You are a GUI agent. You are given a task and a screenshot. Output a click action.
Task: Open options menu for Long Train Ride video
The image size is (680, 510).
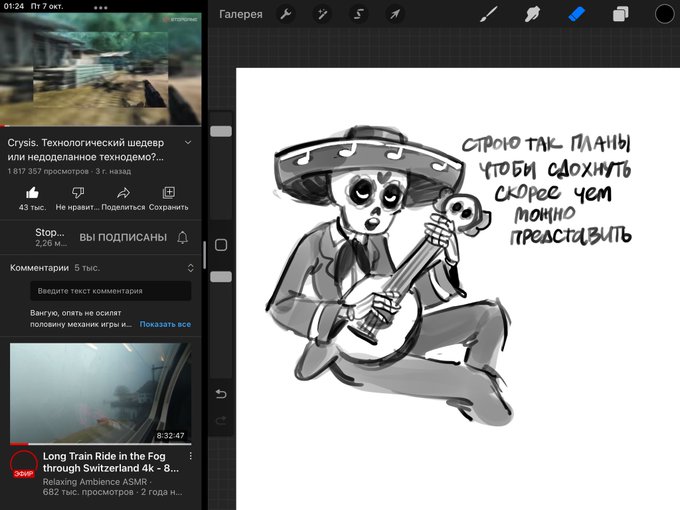point(190,456)
